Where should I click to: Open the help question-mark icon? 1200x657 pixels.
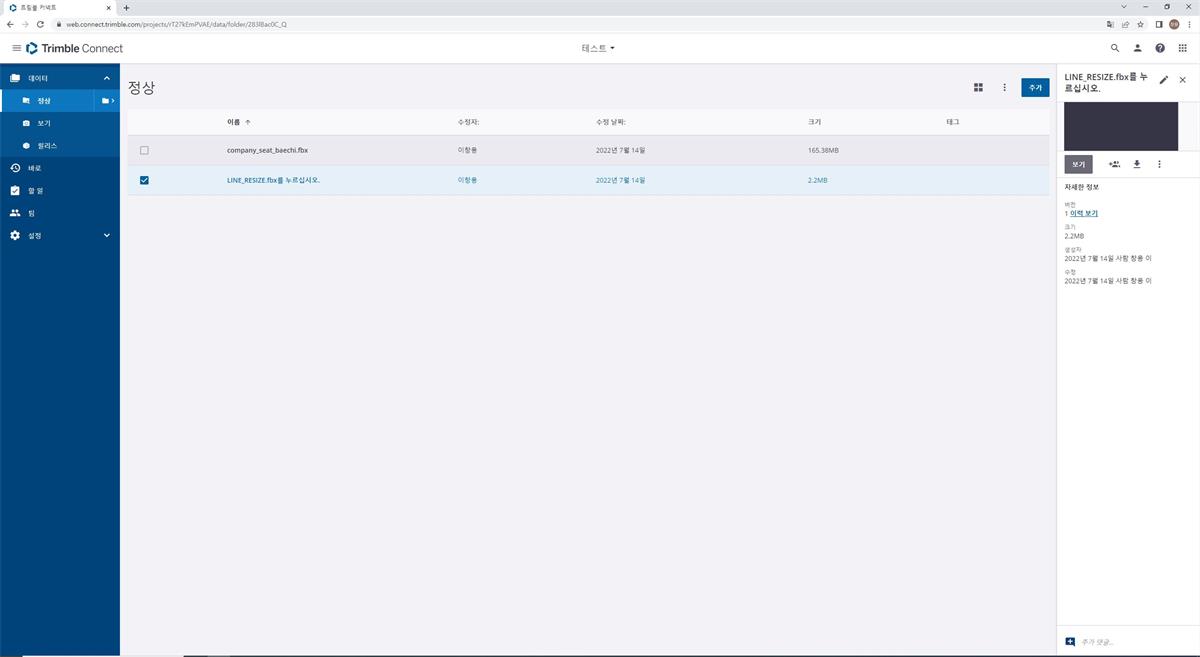coord(1159,47)
